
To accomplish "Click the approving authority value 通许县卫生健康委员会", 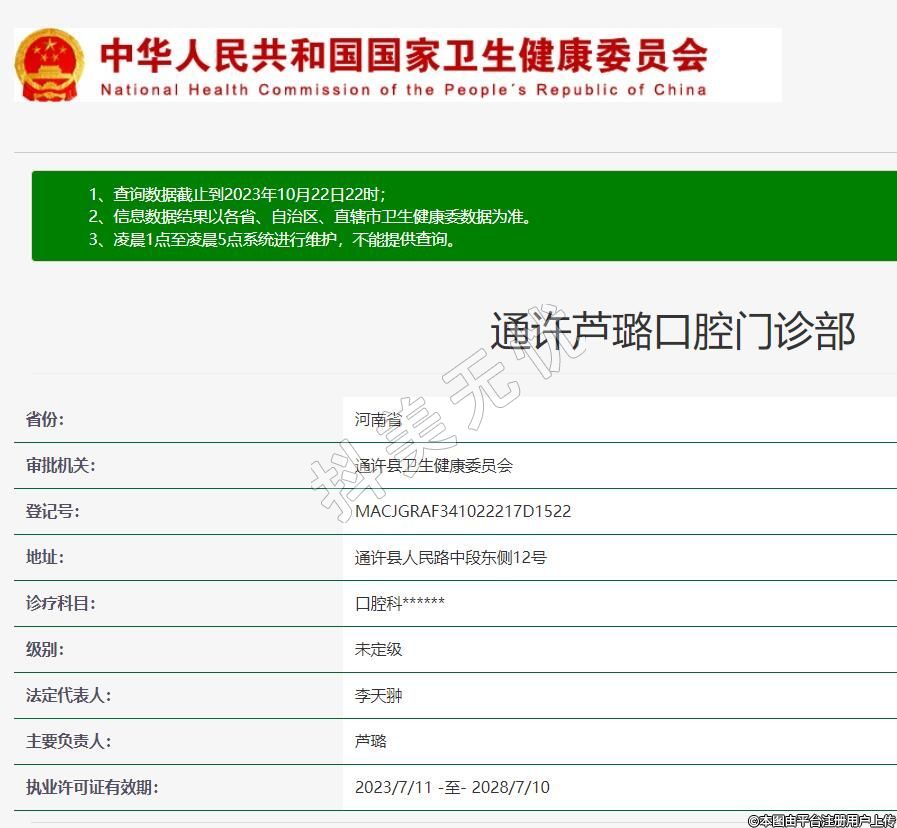I will 433,465.
